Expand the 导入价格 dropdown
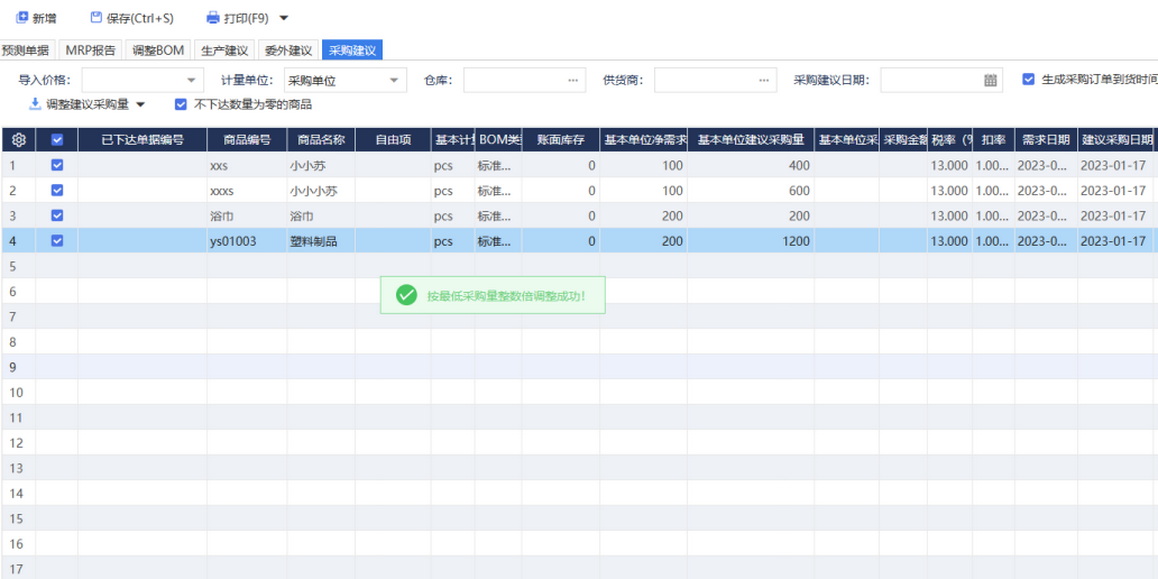Image resolution: width=1158 pixels, height=579 pixels. pos(191,80)
